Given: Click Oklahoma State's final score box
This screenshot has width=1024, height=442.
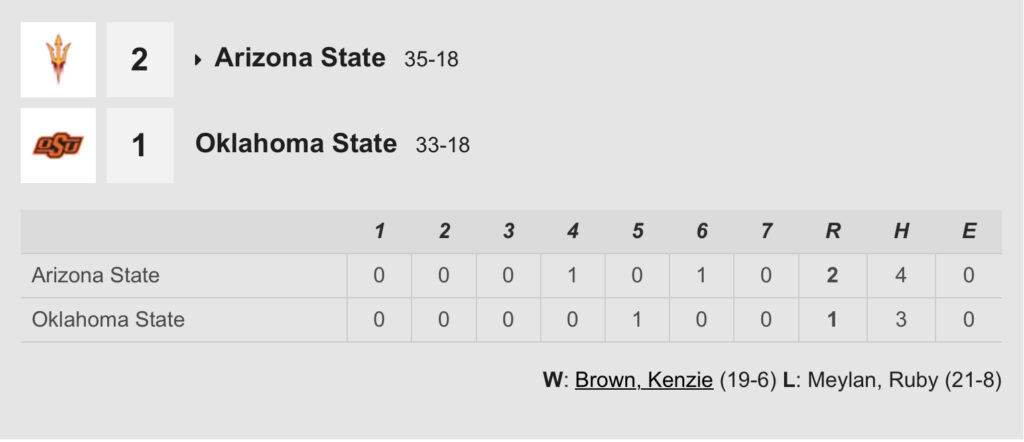Looking at the screenshot, I should point(140,145).
